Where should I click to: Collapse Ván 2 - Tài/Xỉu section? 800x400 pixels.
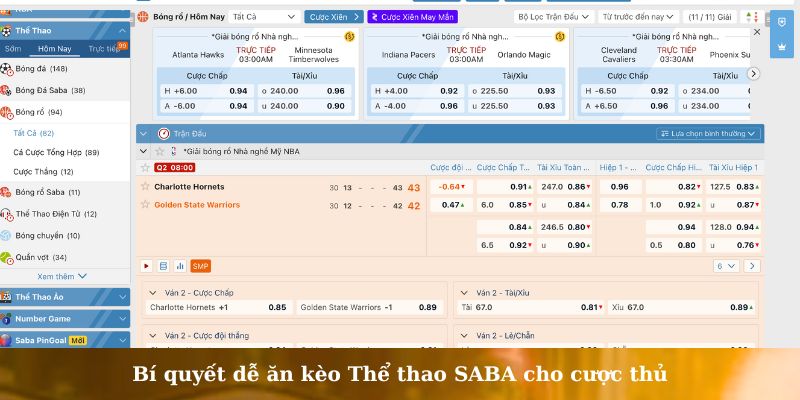pyautogui.click(x=464, y=293)
